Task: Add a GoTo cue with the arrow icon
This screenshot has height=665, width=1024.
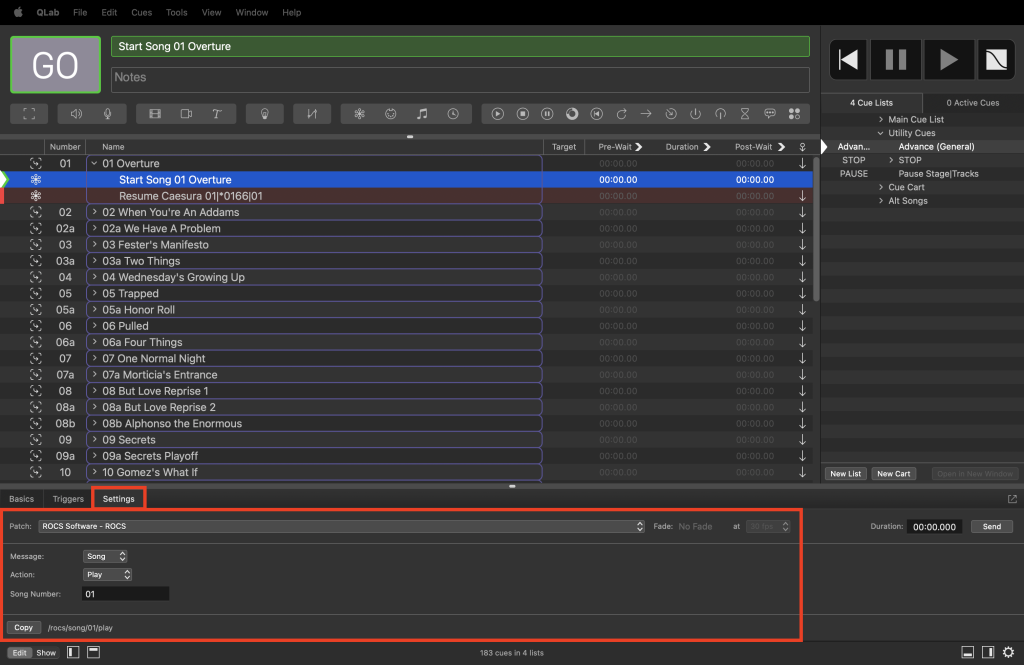Action: tap(646, 114)
